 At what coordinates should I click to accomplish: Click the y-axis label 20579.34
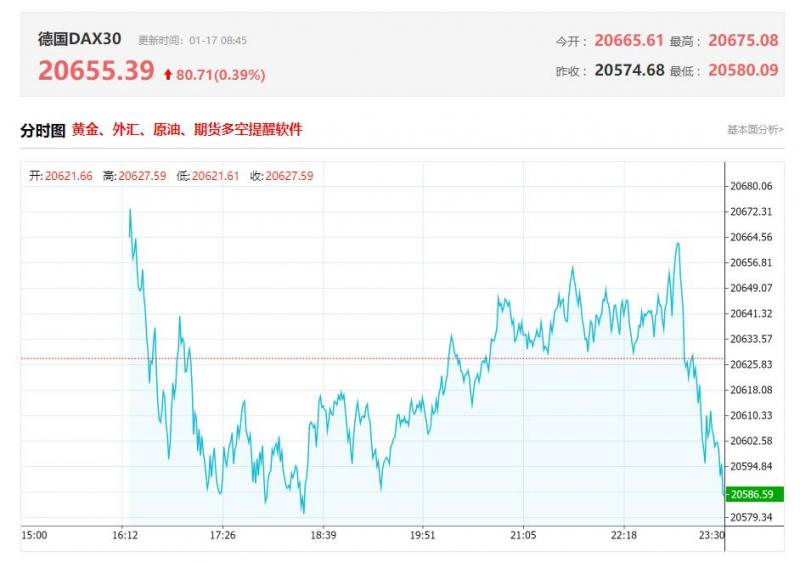pos(751,518)
